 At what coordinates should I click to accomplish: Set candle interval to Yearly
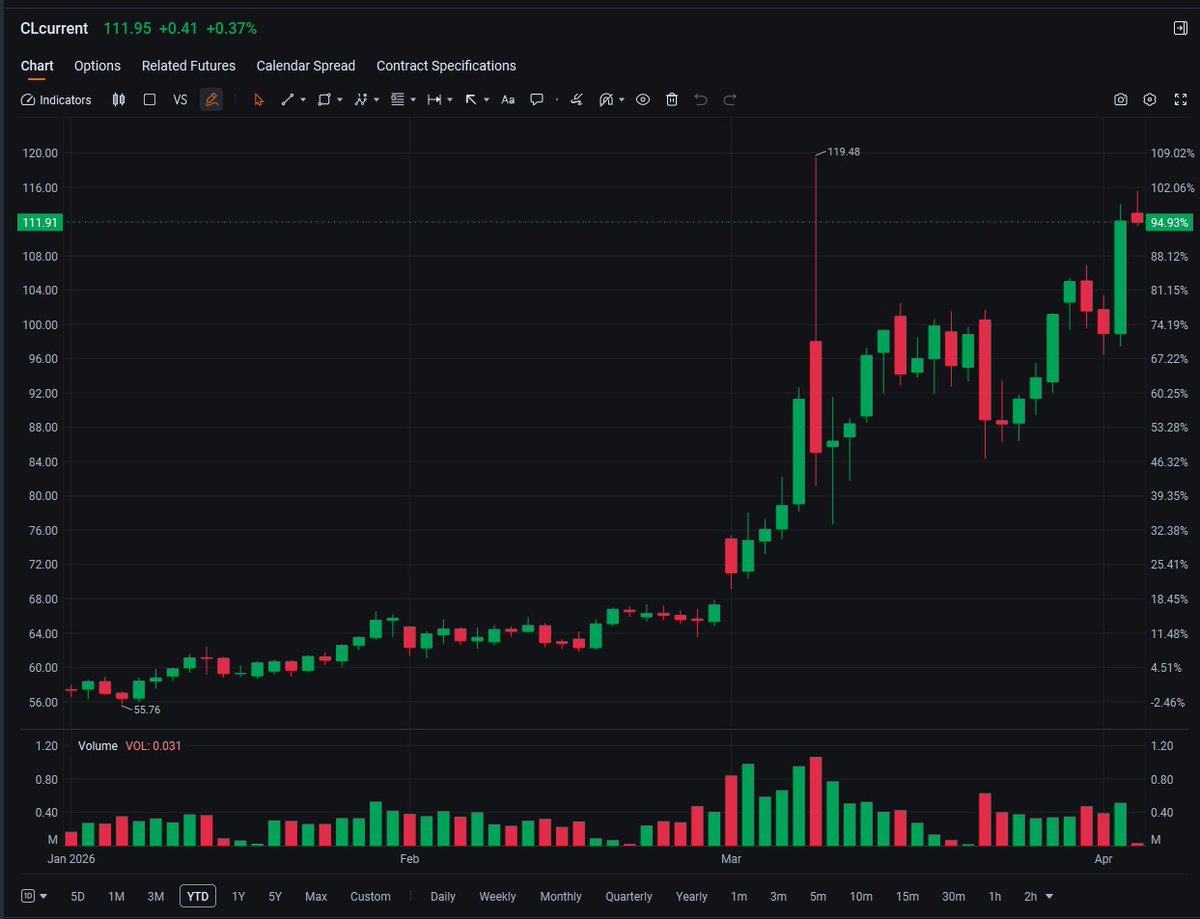point(691,896)
